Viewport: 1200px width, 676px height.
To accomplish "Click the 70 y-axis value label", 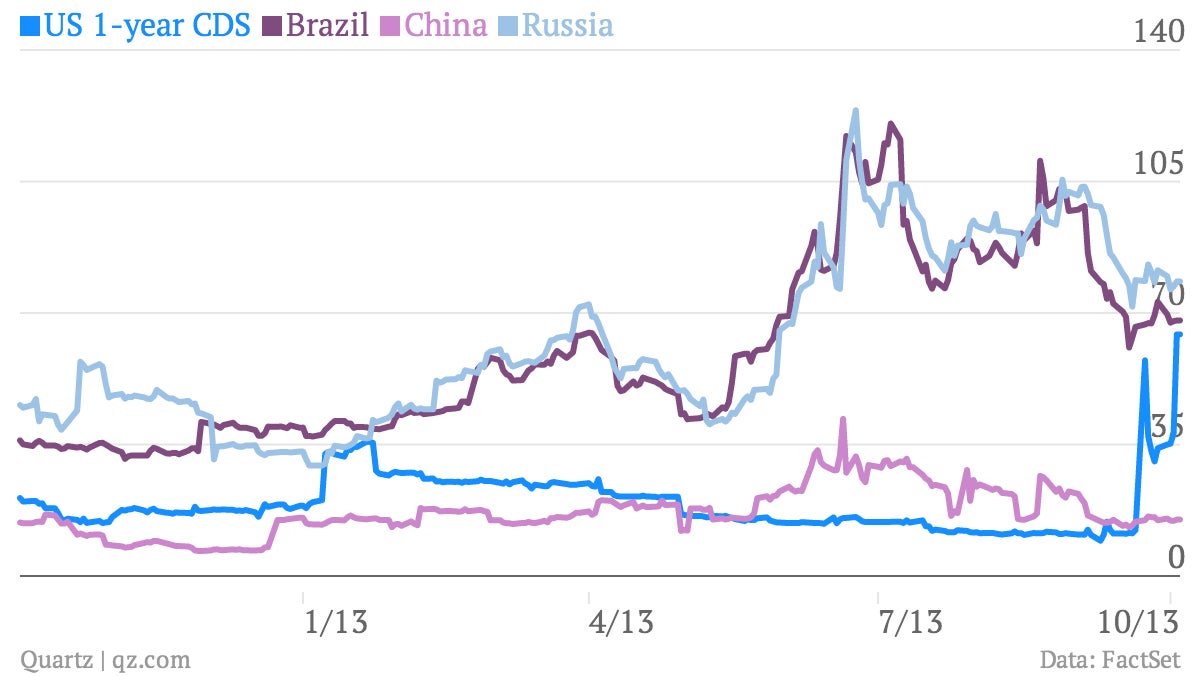I will click(x=1165, y=295).
